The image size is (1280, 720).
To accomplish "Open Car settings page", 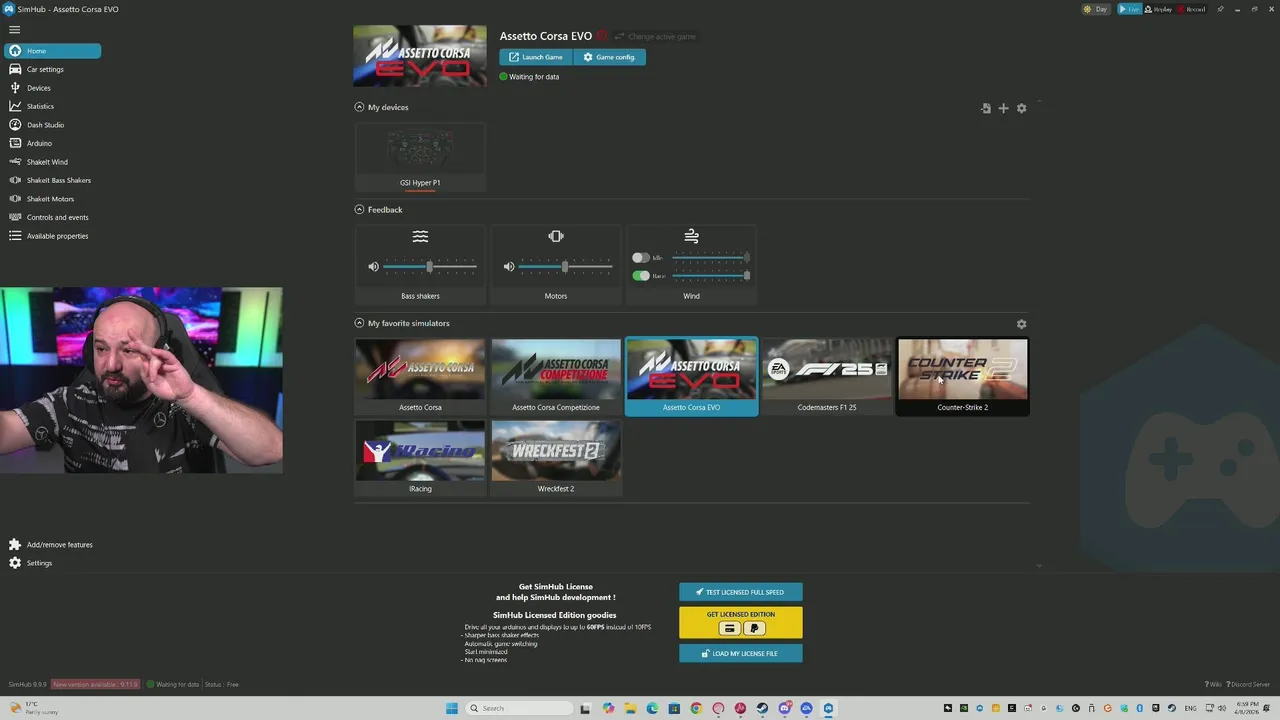I will [x=45, y=69].
